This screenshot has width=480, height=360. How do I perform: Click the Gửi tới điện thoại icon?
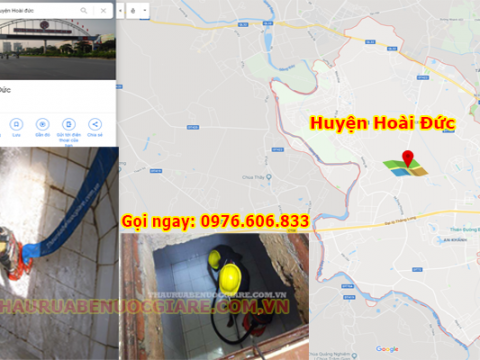[x=69, y=125]
